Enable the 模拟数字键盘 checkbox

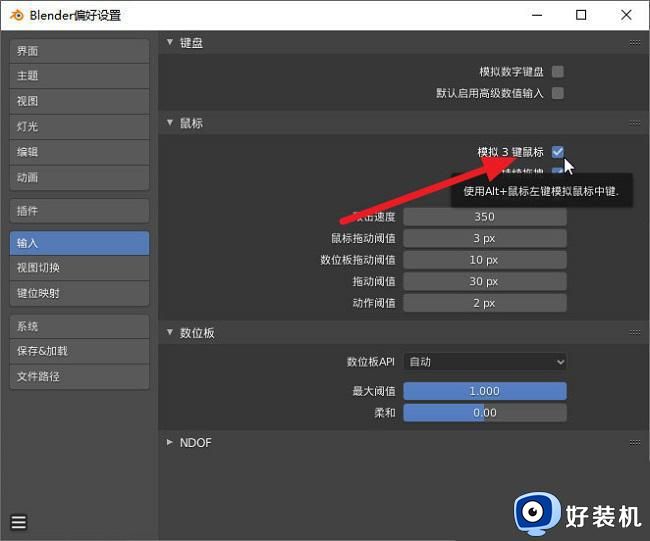coord(558,72)
